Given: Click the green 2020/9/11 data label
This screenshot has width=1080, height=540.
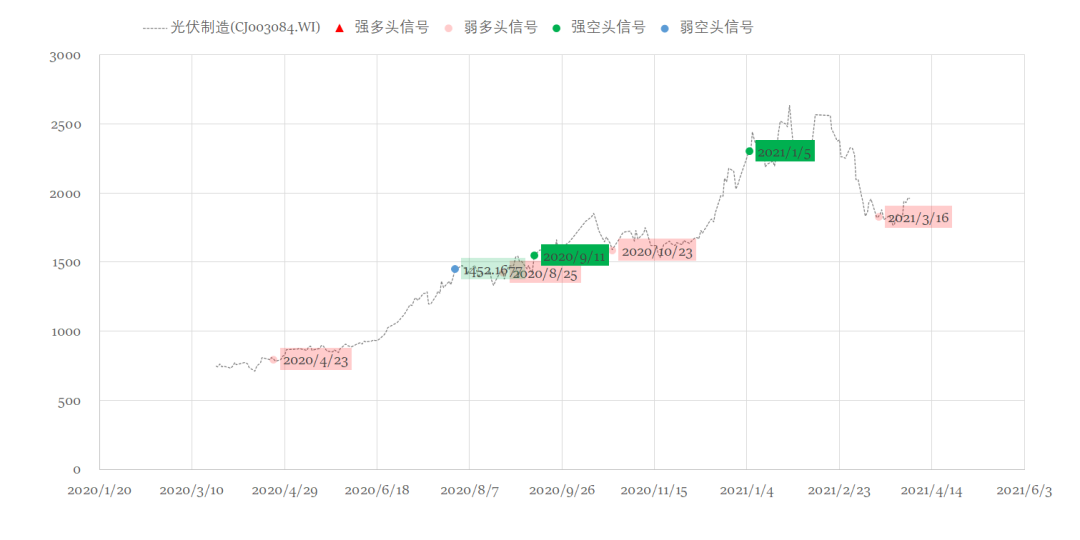Looking at the screenshot, I should coord(575,256).
